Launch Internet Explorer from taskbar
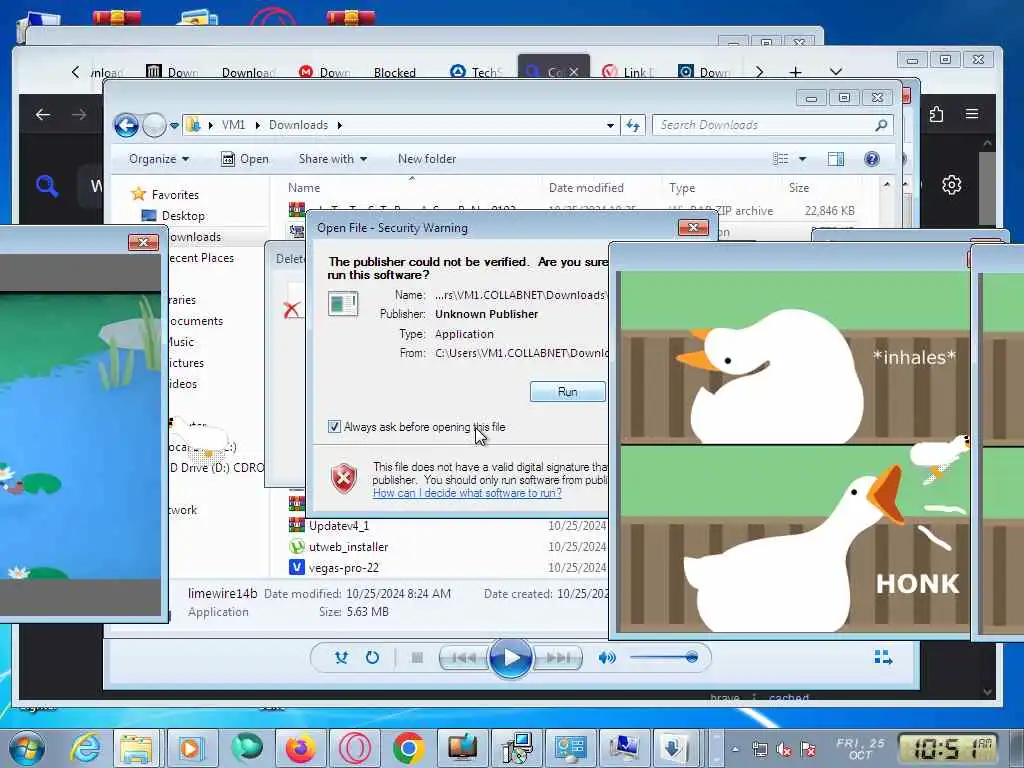The width and height of the screenshot is (1024, 768). click(x=86, y=748)
